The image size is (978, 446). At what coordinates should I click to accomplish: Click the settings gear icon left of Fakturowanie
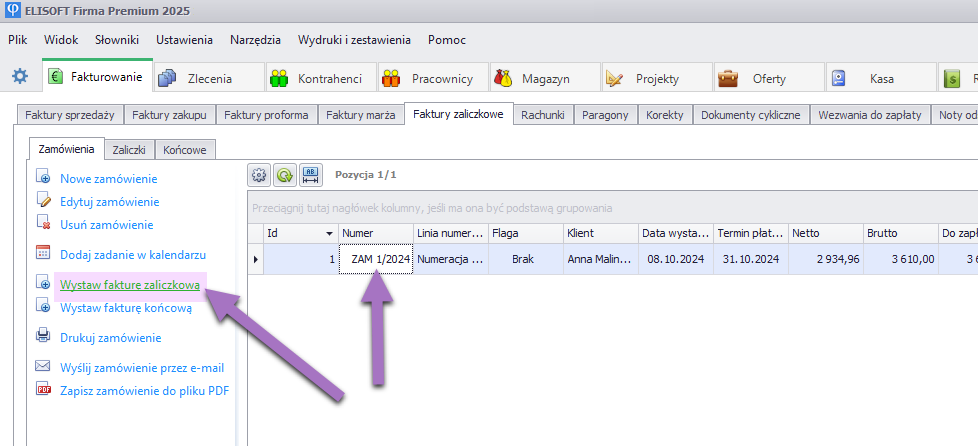[x=19, y=77]
